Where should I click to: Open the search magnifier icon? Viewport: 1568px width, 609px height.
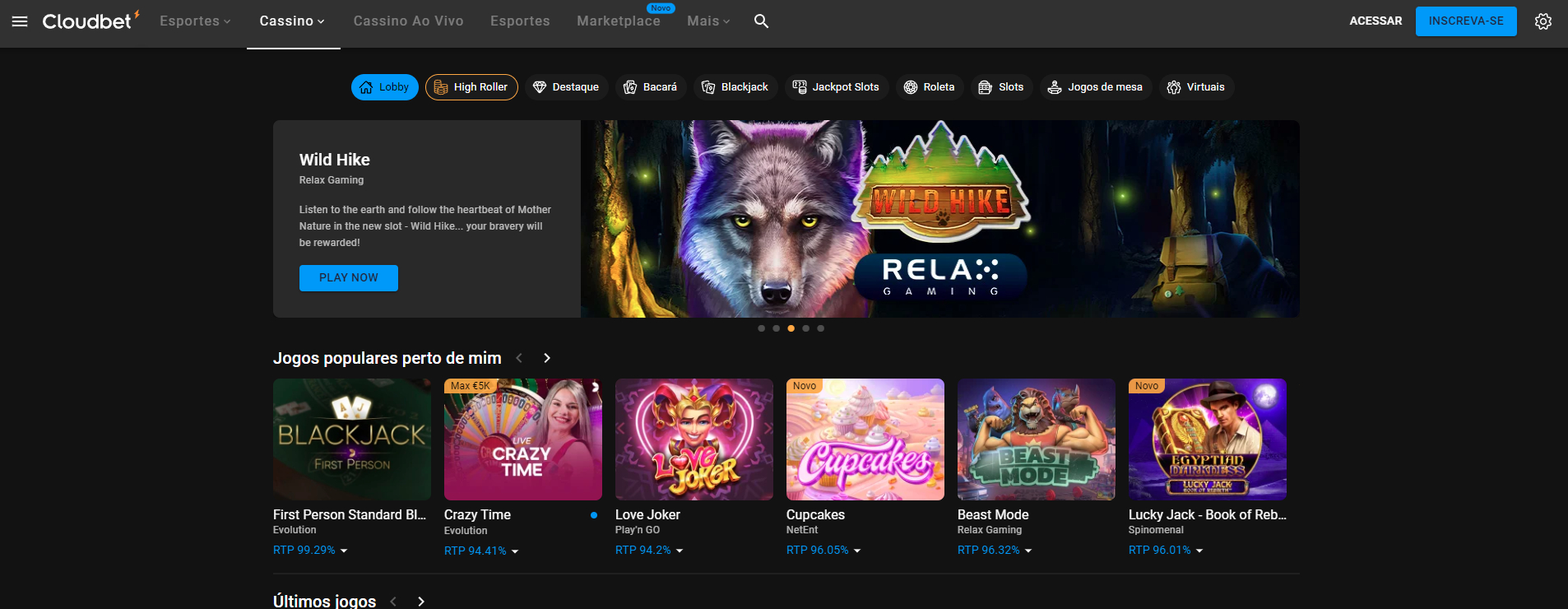(x=762, y=21)
